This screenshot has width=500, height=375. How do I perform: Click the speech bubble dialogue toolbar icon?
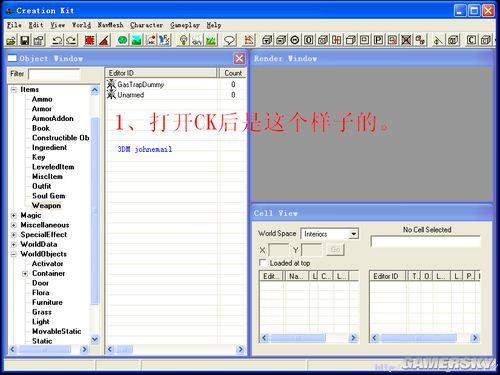coord(229,40)
